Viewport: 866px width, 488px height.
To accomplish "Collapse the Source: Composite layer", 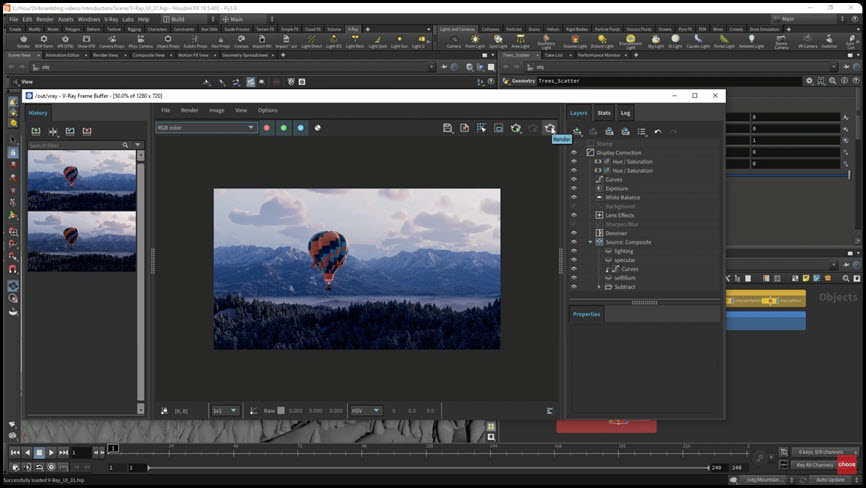I will point(590,242).
